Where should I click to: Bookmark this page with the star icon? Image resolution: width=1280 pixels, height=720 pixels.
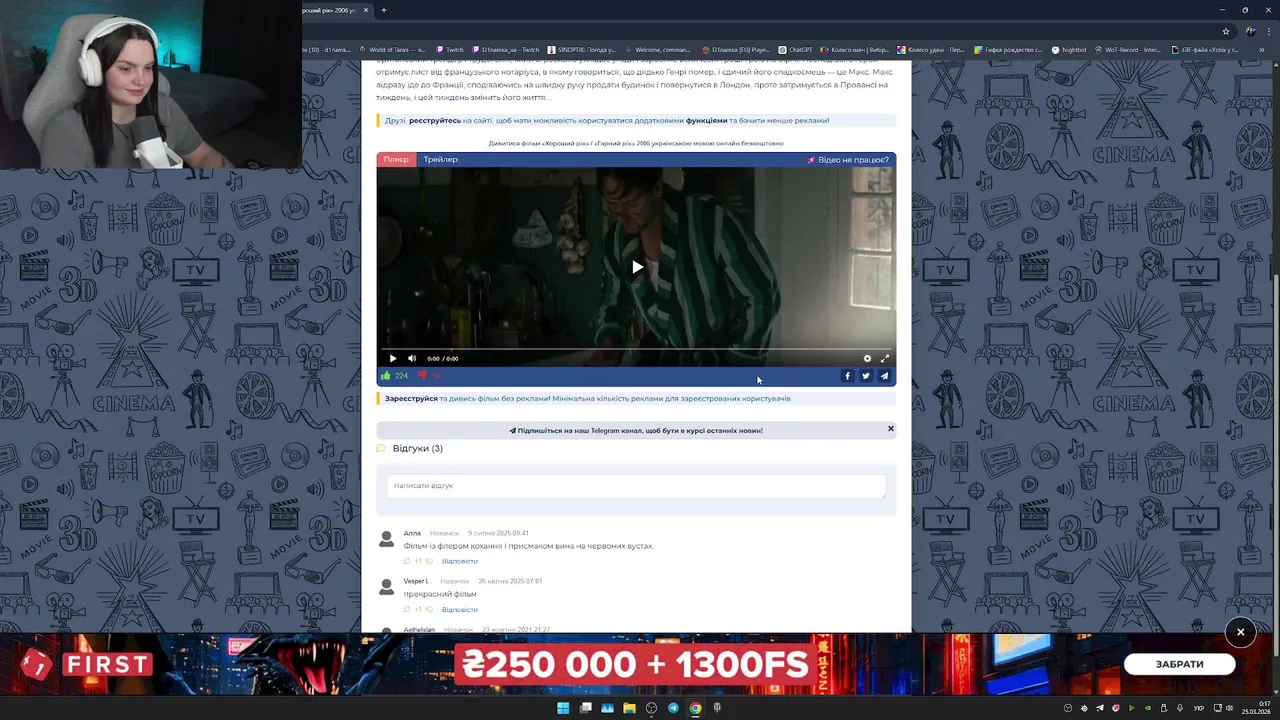tap(1226, 31)
